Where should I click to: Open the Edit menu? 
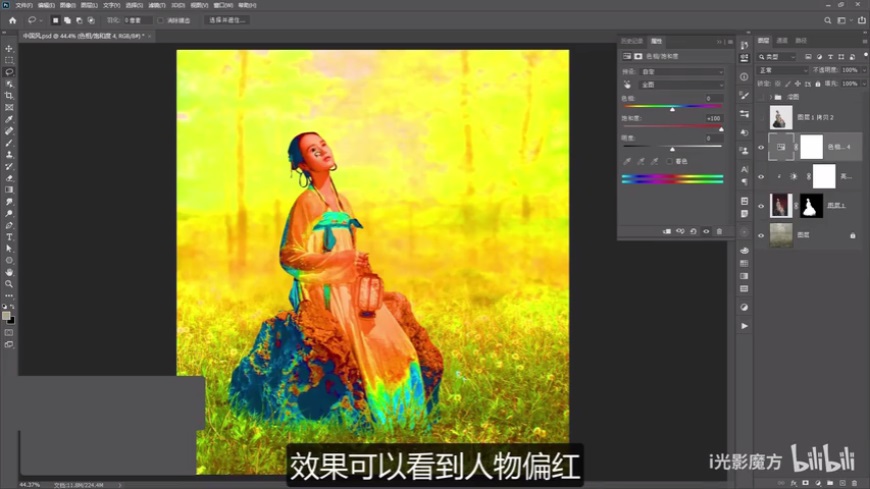tap(46, 5)
